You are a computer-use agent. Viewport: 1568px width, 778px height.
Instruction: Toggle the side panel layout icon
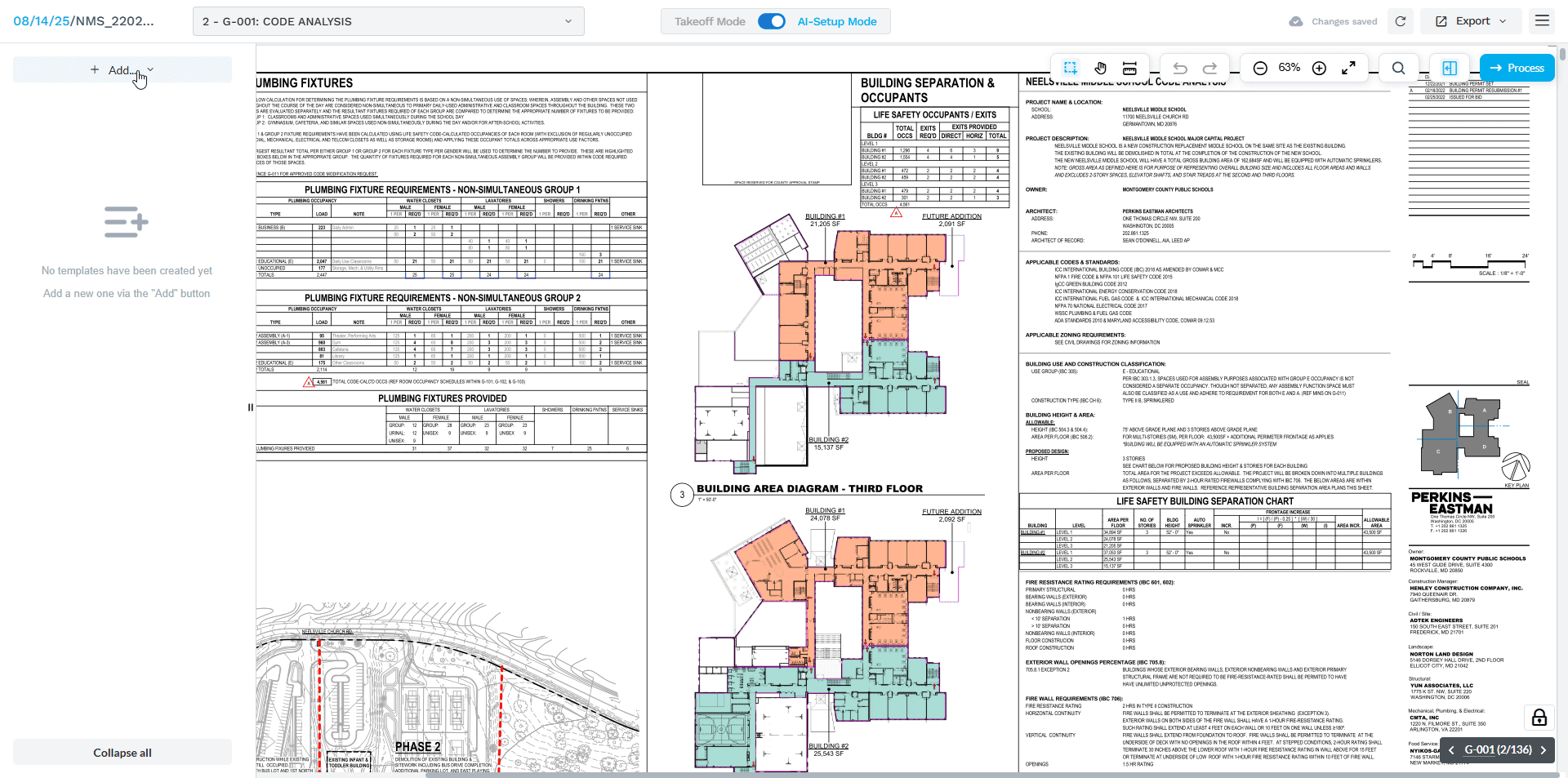pyautogui.click(x=1450, y=68)
